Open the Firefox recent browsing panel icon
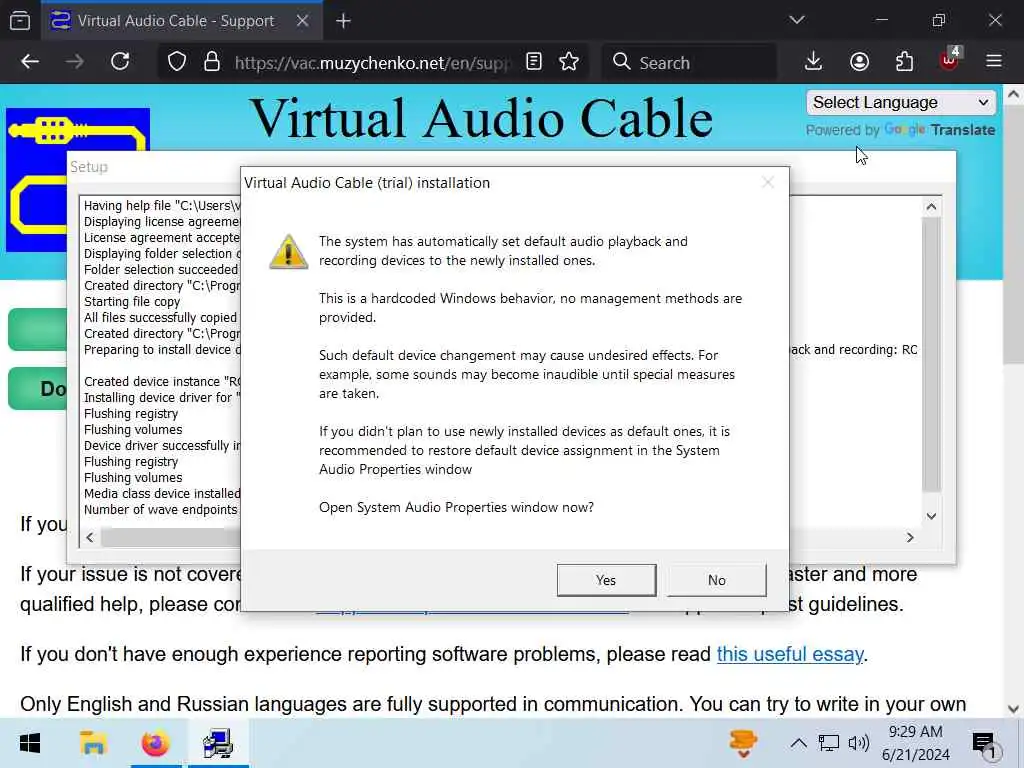1024x768 pixels. point(20,21)
